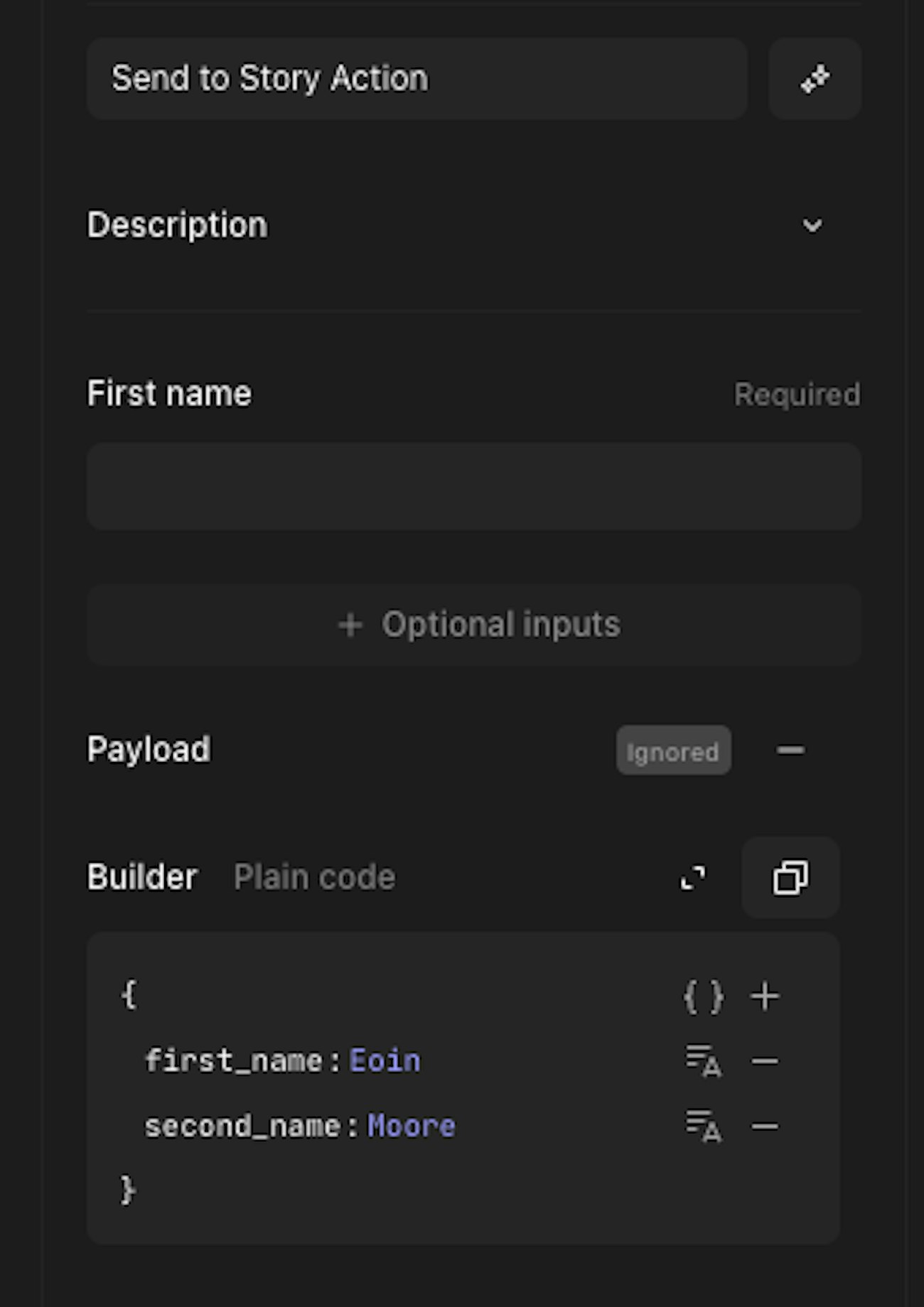This screenshot has width=924, height=1307.
Task: Click the Ignored badge next to Payload
Action: [x=673, y=751]
